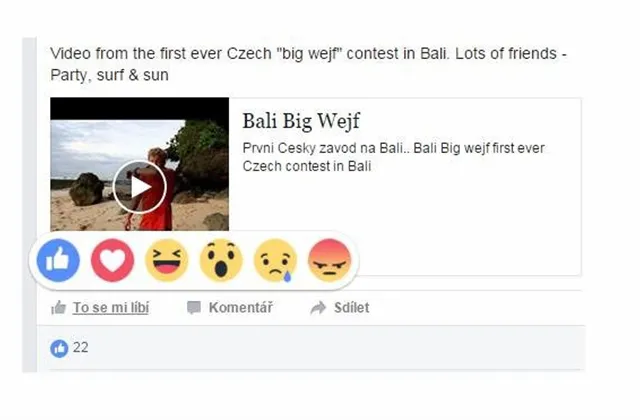Screen dimensions: 640x420
Task: Open the Komentář comment option
Action: tap(240, 307)
